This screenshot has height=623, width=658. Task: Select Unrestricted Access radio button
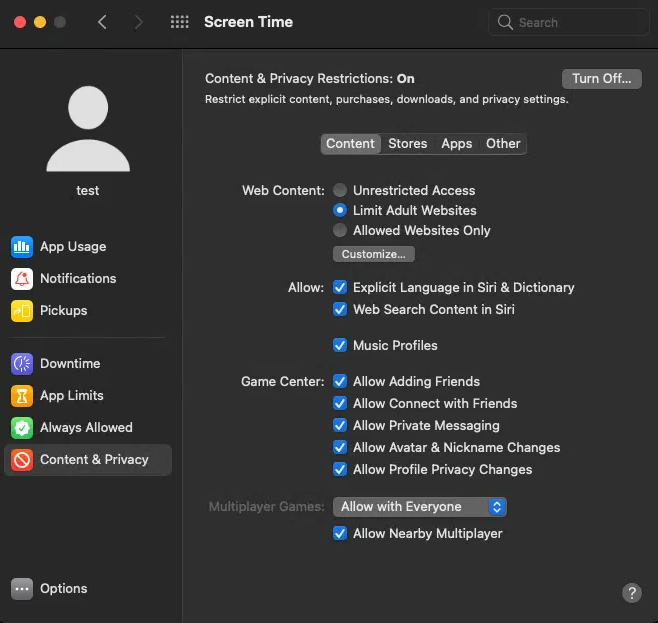pyautogui.click(x=341, y=190)
